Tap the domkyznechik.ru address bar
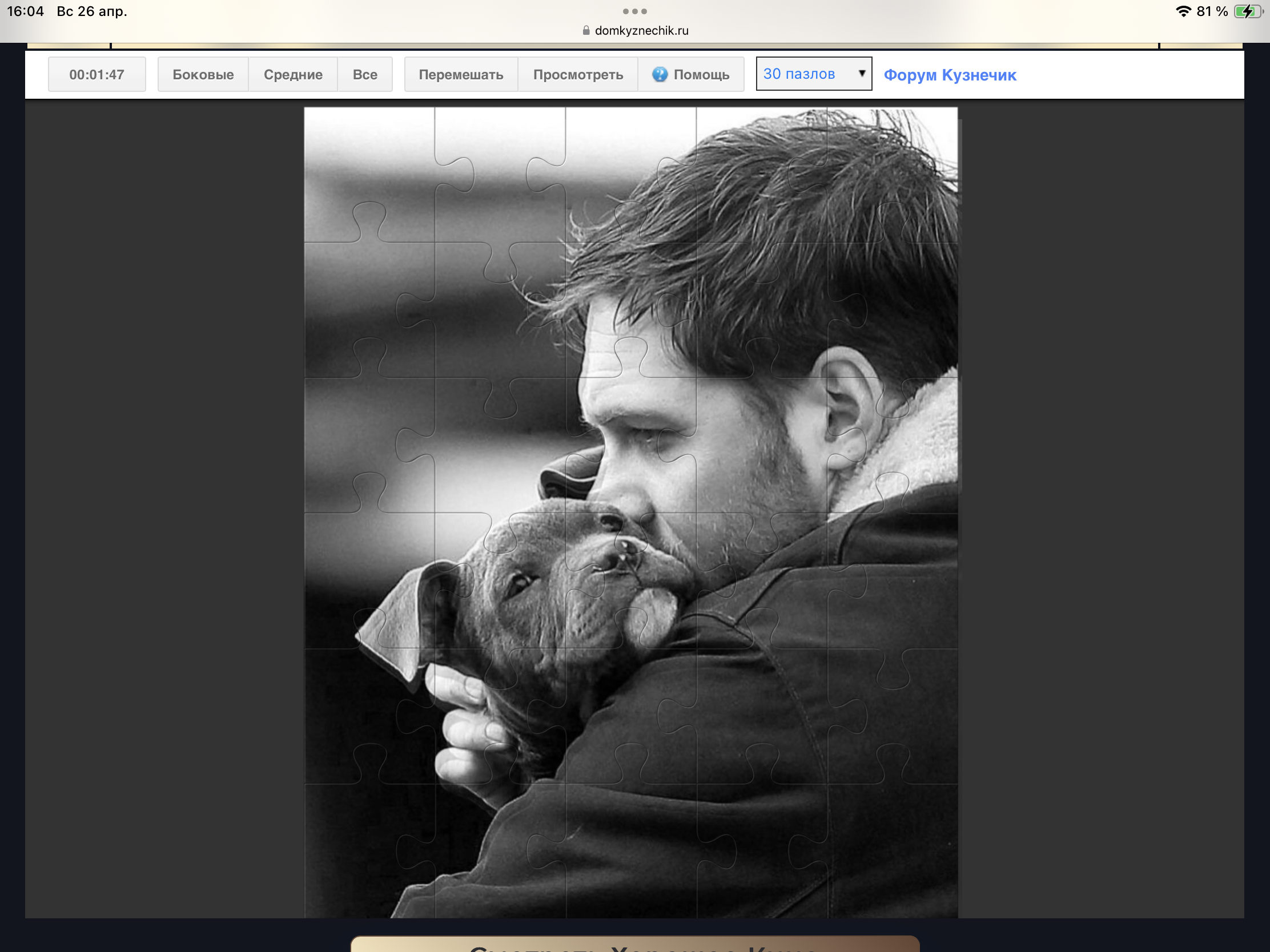Screen dimensions: 1270x952 tap(641, 30)
